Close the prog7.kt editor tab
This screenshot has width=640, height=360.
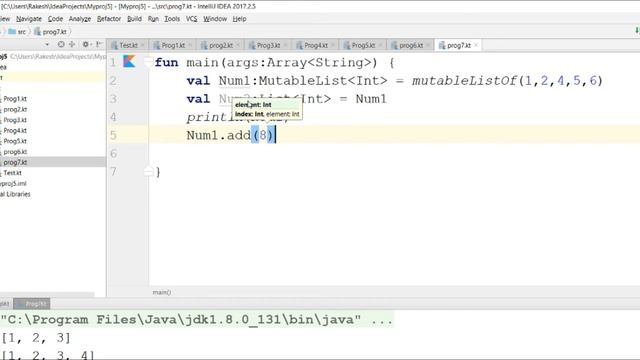coord(476,45)
